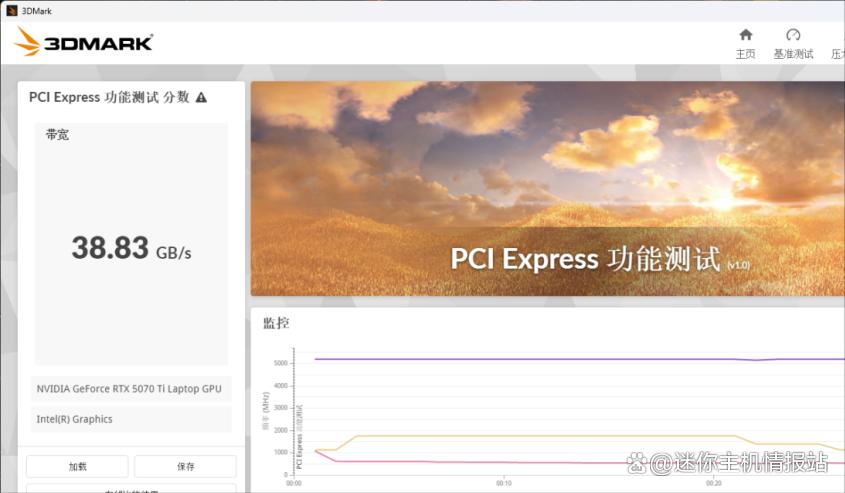Click the 3DMark app icon in title bar
Viewport: 845px width, 493px height.
tap(11, 10)
